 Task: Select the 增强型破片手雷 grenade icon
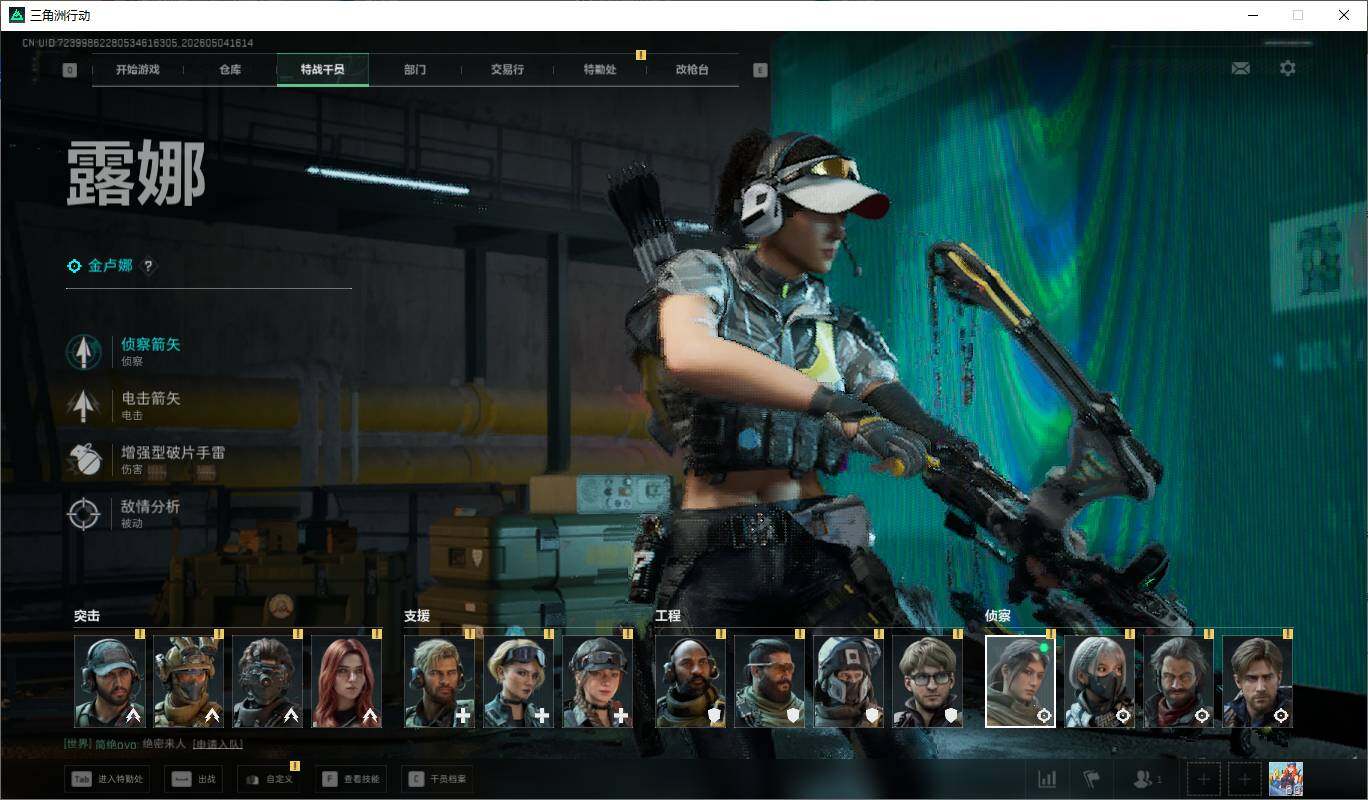[84, 459]
